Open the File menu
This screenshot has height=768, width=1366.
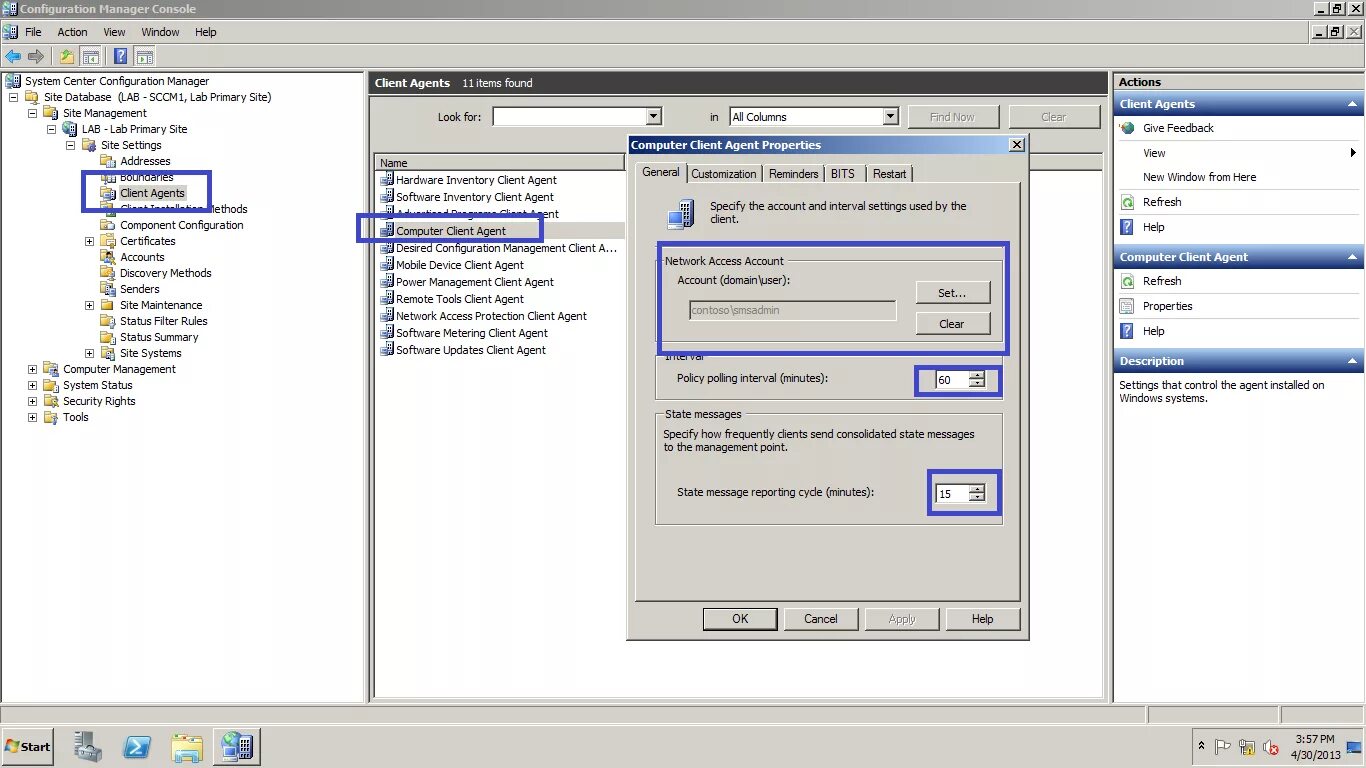point(33,32)
